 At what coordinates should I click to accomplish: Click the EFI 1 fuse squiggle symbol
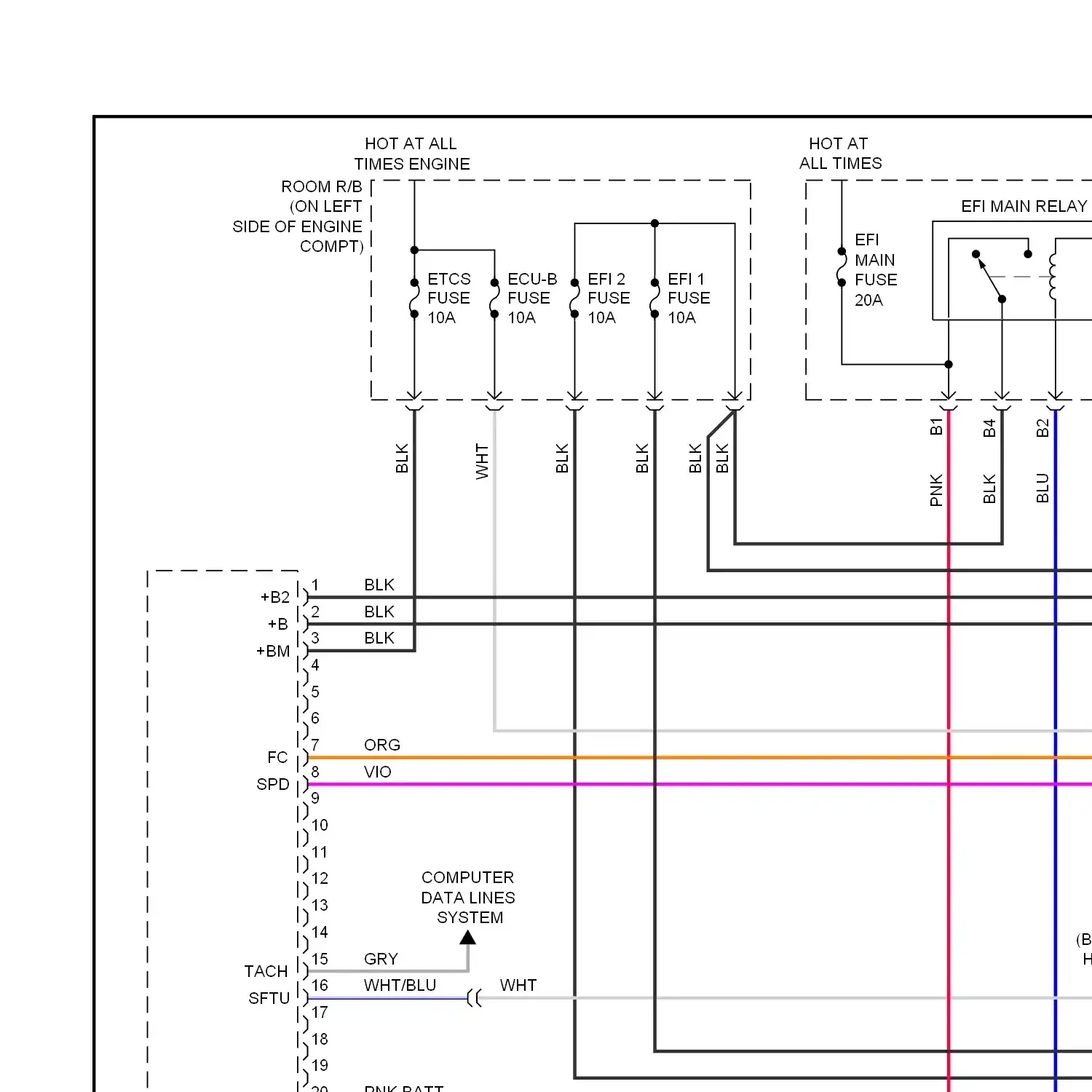coord(654,298)
